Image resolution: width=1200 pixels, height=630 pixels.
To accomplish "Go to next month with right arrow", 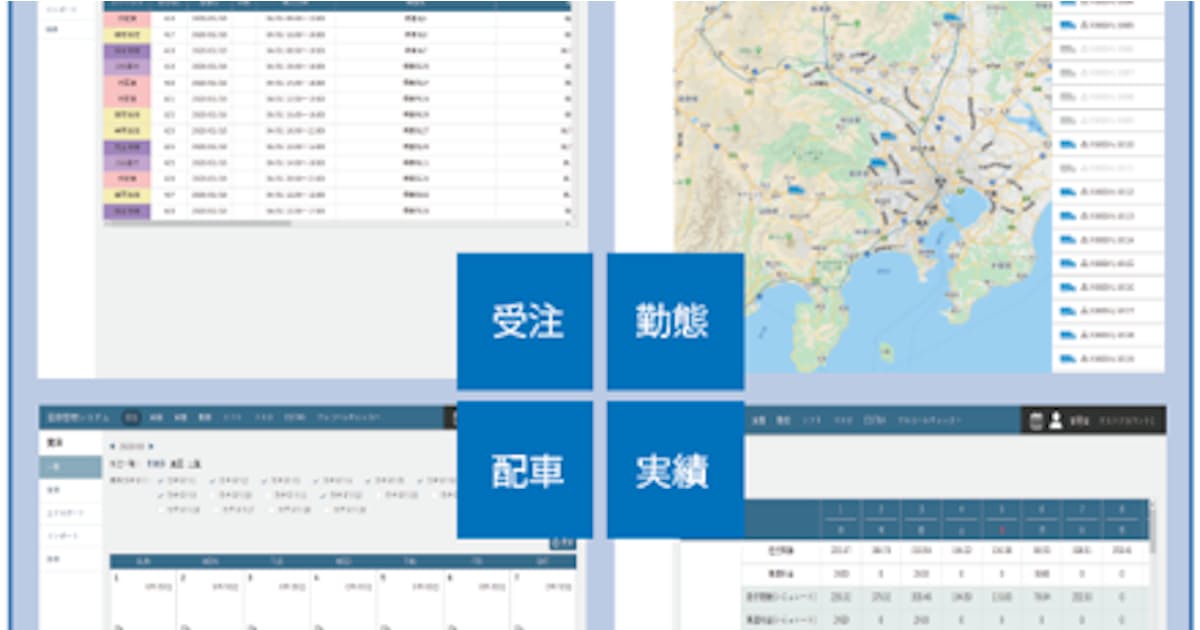I will (x=150, y=446).
